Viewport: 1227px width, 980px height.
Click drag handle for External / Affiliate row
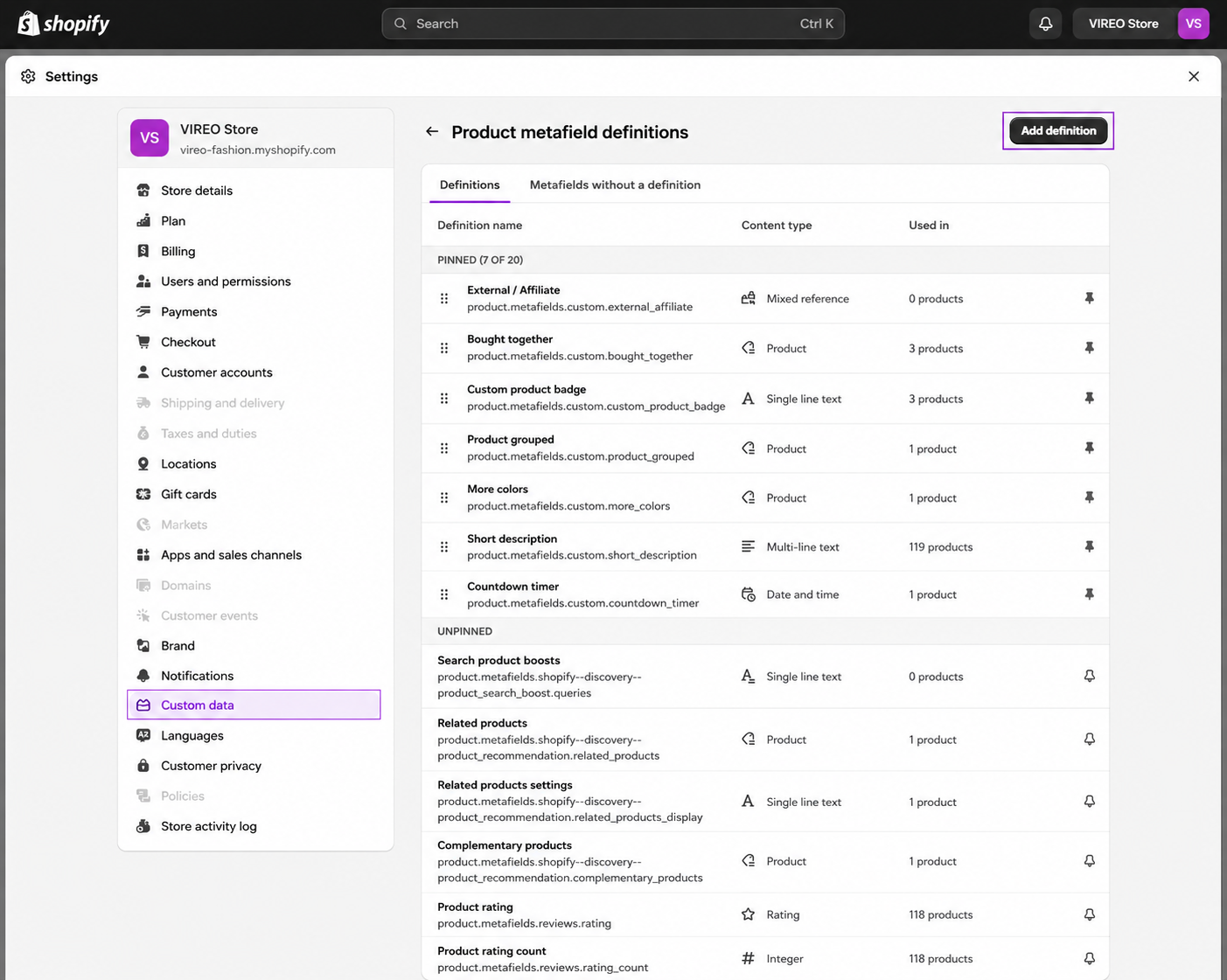pyautogui.click(x=444, y=299)
